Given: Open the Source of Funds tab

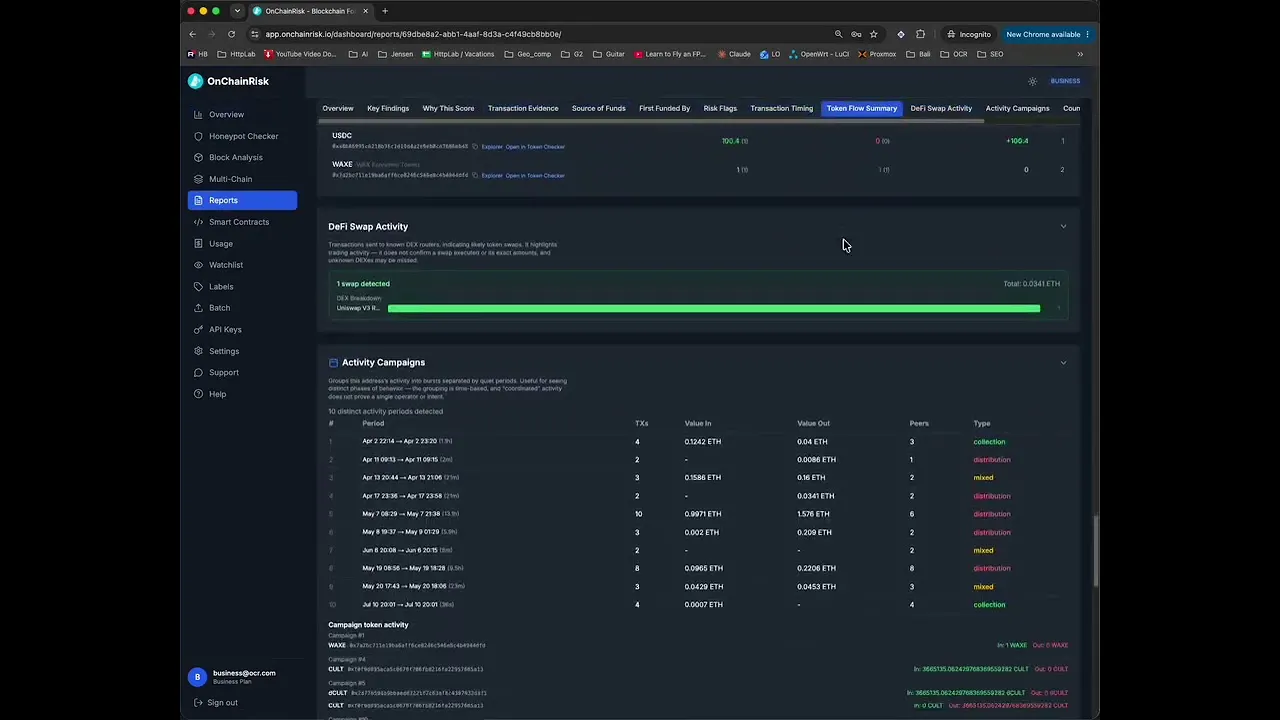Looking at the screenshot, I should [x=599, y=108].
